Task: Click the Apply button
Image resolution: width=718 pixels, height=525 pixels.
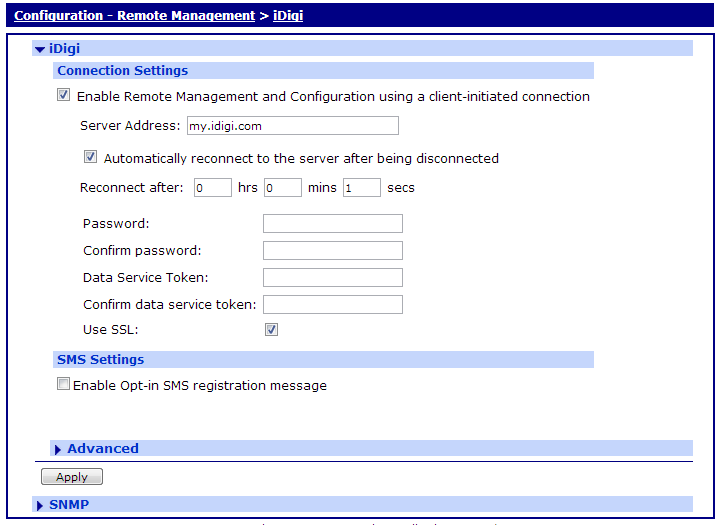Action: (72, 477)
